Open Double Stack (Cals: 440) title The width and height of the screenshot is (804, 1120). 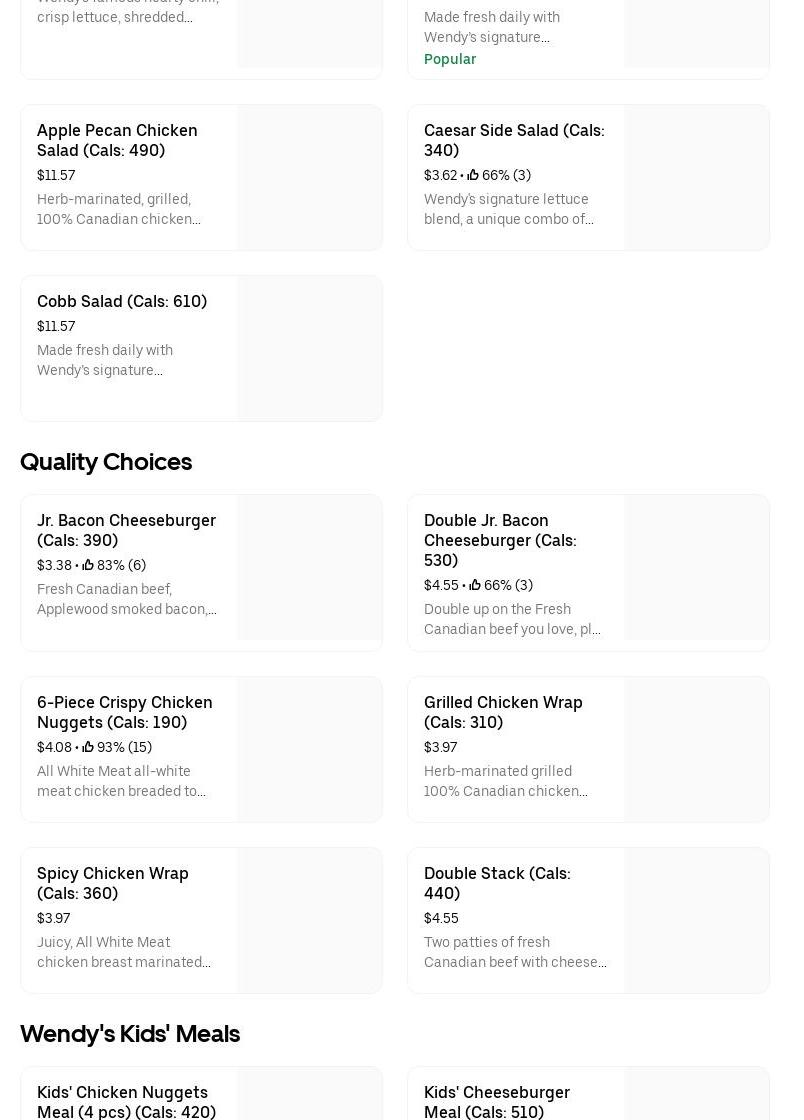pyautogui.click(x=497, y=883)
